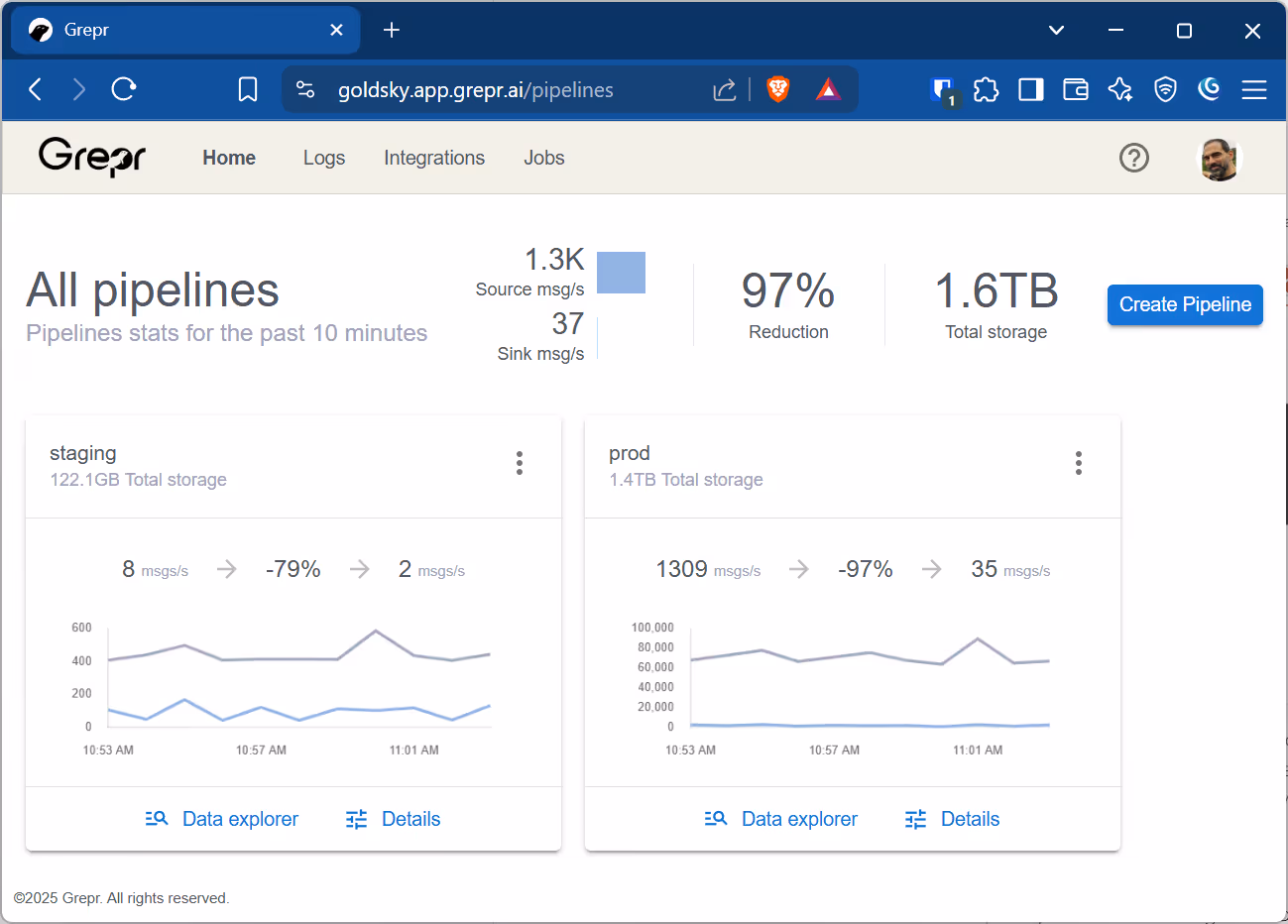Bookmark this page

click(x=248, y=90)
